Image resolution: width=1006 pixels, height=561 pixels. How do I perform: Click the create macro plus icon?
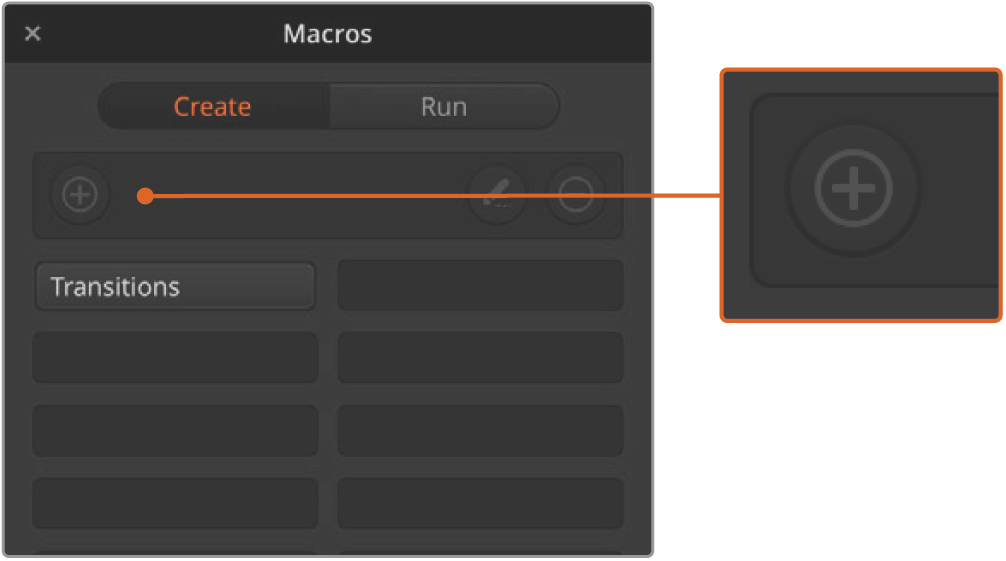coord(80,195)
